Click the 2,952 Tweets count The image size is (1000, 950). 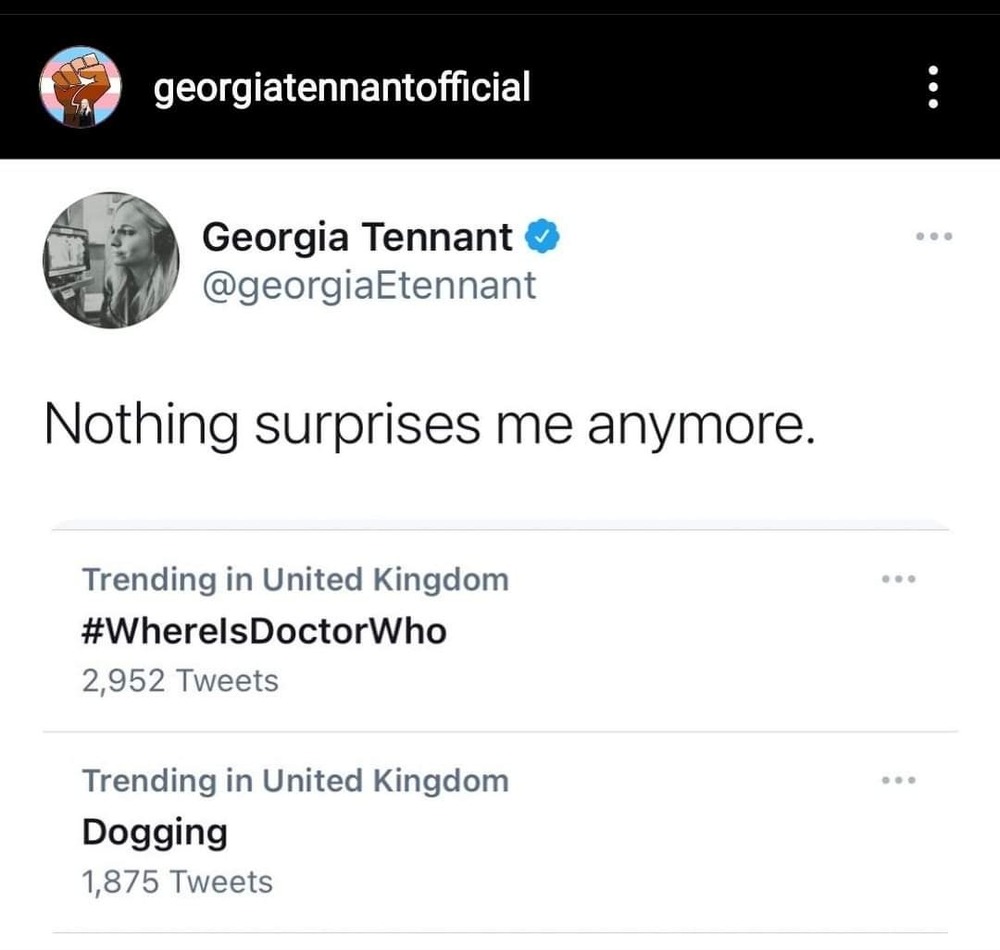click(x=180, y=682)
